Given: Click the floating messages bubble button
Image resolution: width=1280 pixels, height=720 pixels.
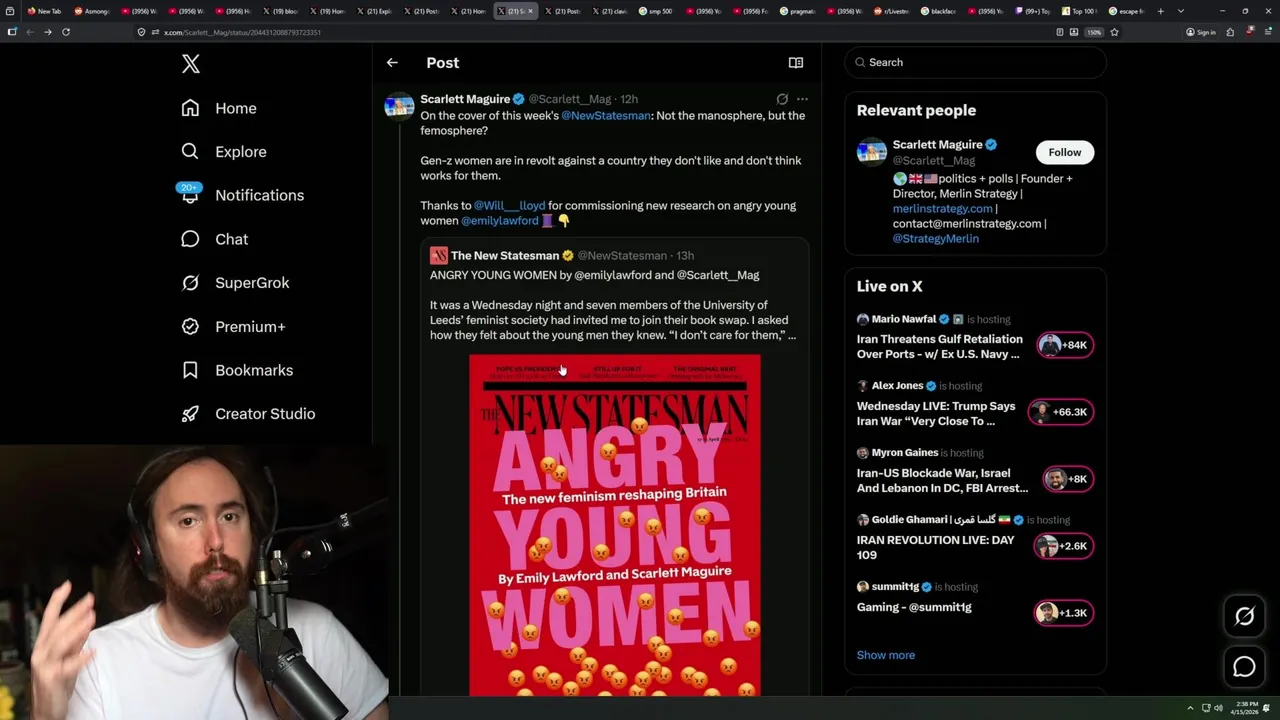Looking at the screenshot, I should coord(1244,666).
